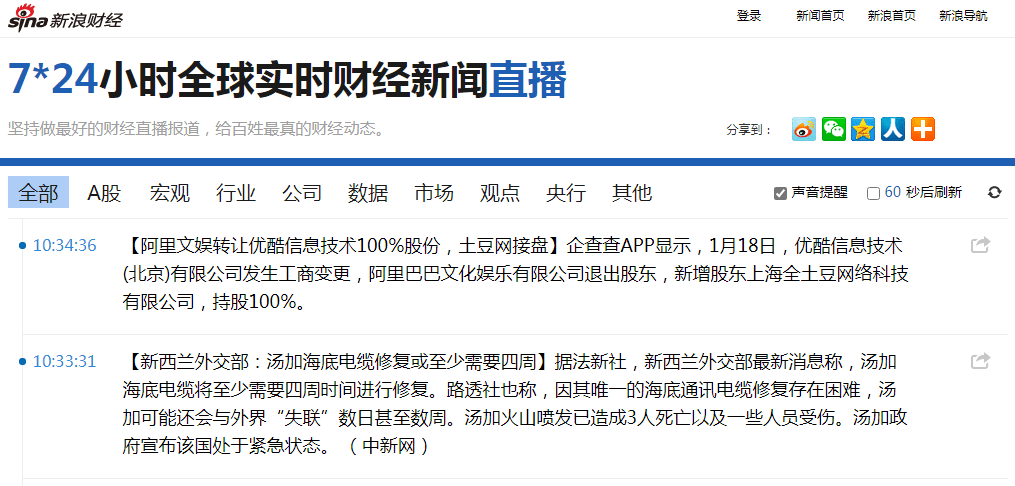
Task: Switch to the 市场 tab
Action: [434, 192]
